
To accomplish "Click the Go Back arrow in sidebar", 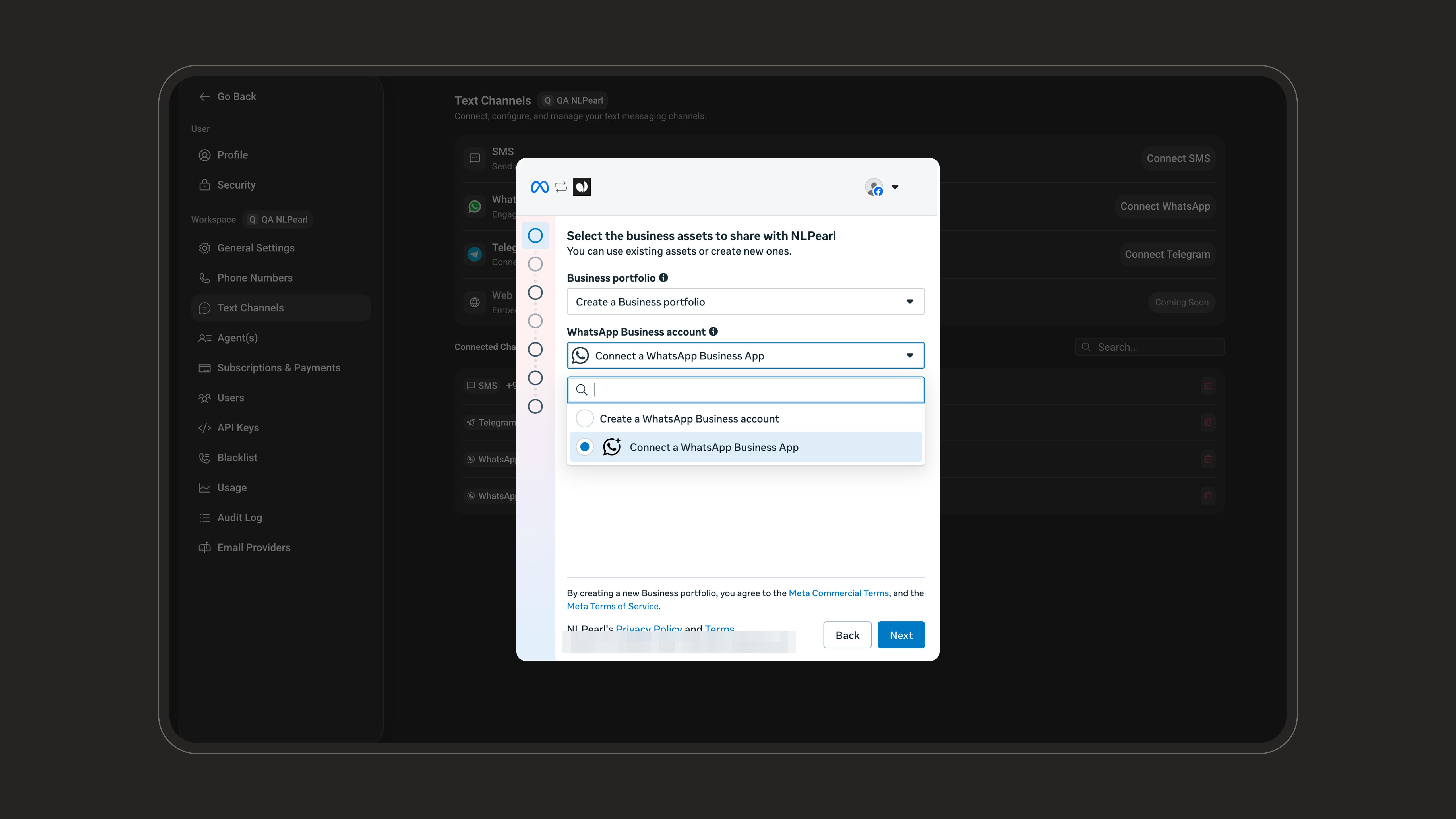I will pyautogui.click(x=205, y=97).
